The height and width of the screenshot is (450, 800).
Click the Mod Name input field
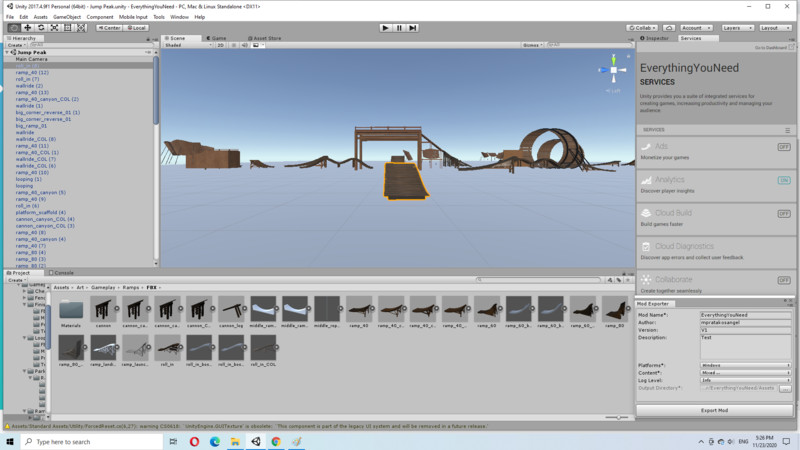745,315
